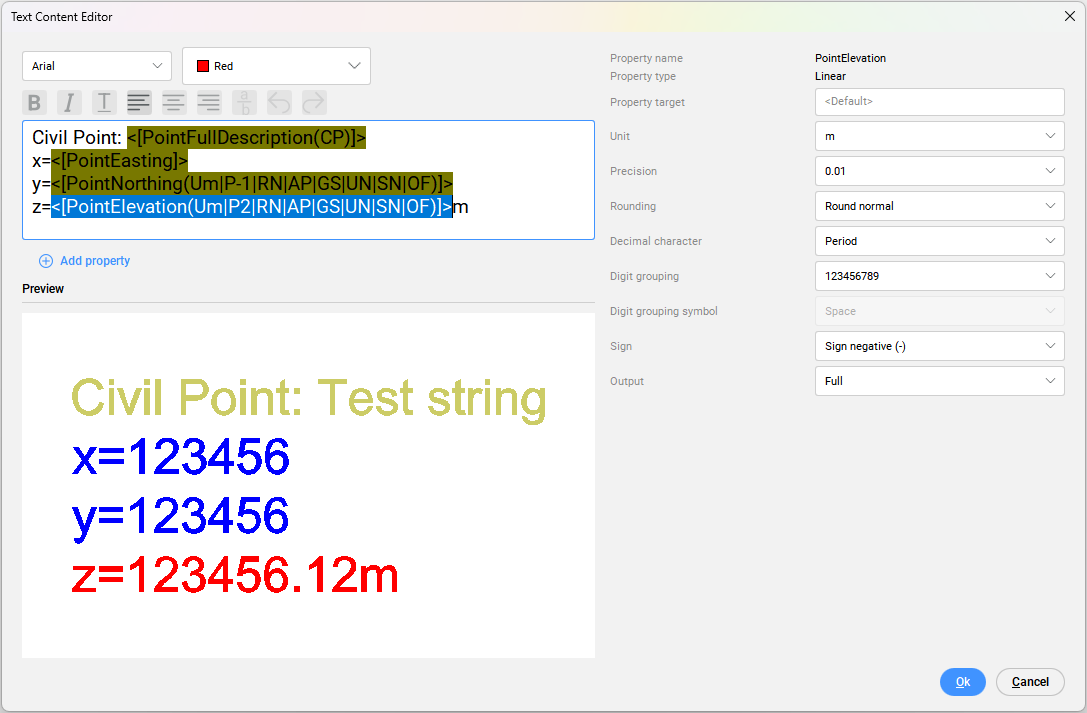Open the Arial font dropdown

(97, 66)
